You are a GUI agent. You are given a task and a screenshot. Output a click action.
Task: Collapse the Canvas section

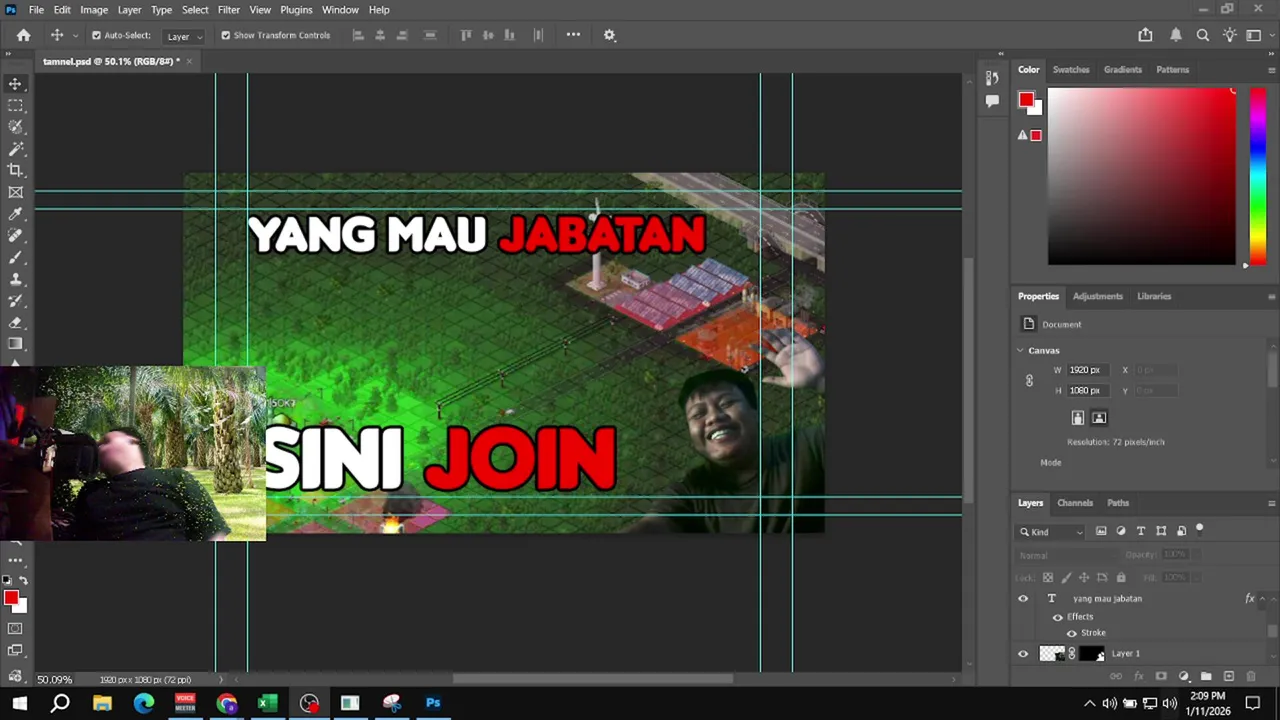click(x=1020, y=350)
